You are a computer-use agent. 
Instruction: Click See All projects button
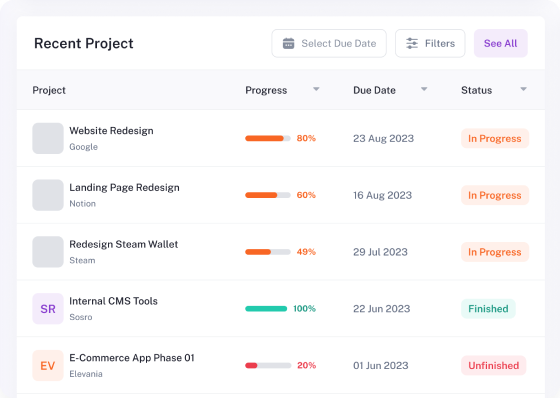click(501, 44)
